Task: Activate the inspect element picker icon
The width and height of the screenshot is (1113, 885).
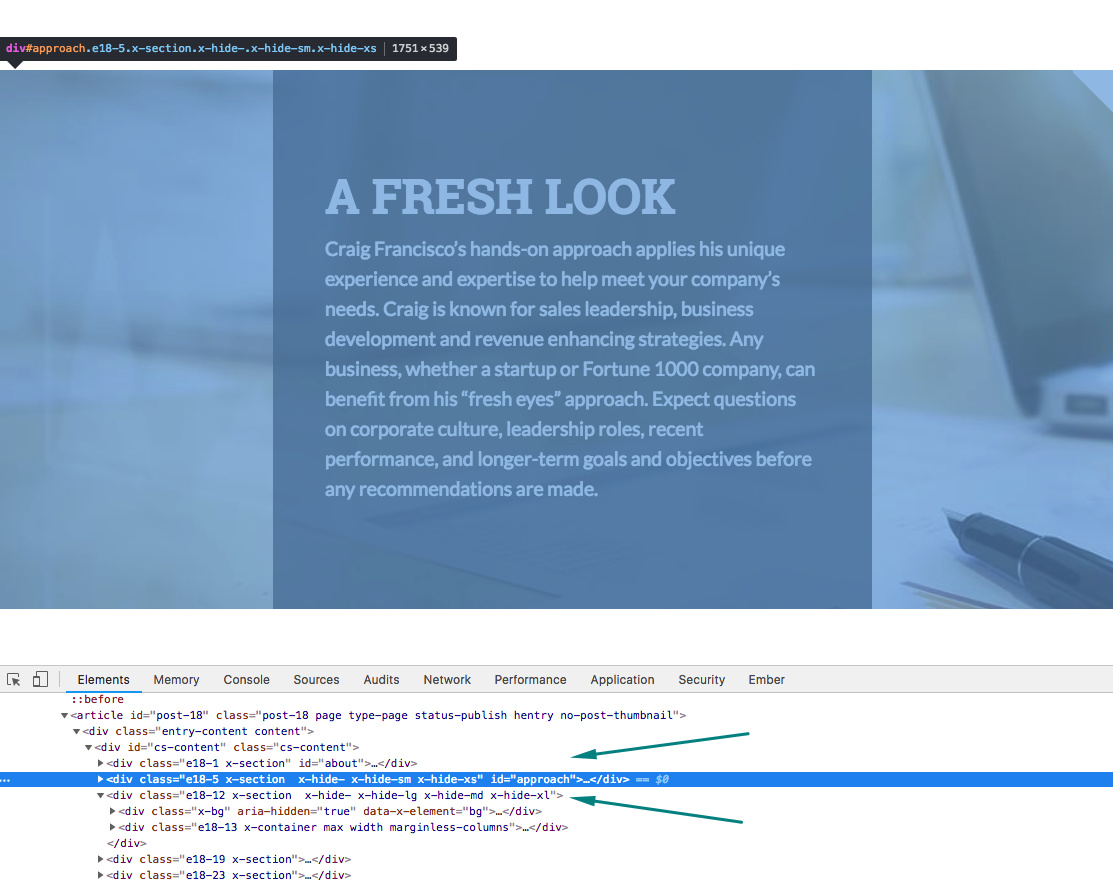Action: (x=13, y=679)
